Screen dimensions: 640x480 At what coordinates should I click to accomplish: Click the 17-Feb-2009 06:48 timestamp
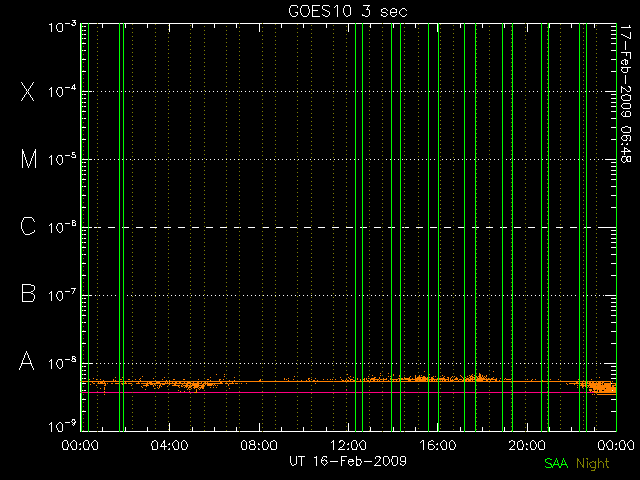(x=625, y=93)
